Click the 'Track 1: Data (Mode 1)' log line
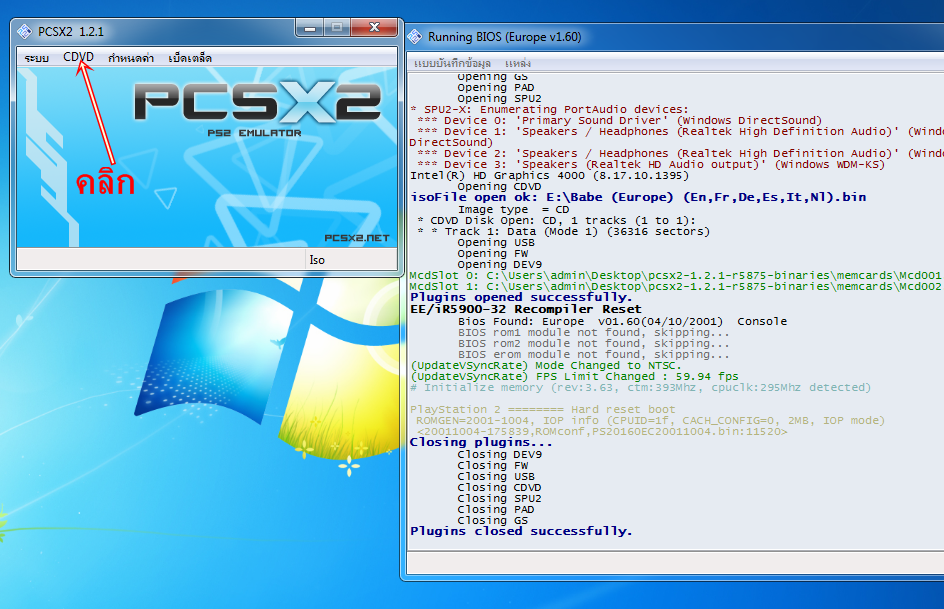Screen dimensions: 944x609 coord(564,232)
